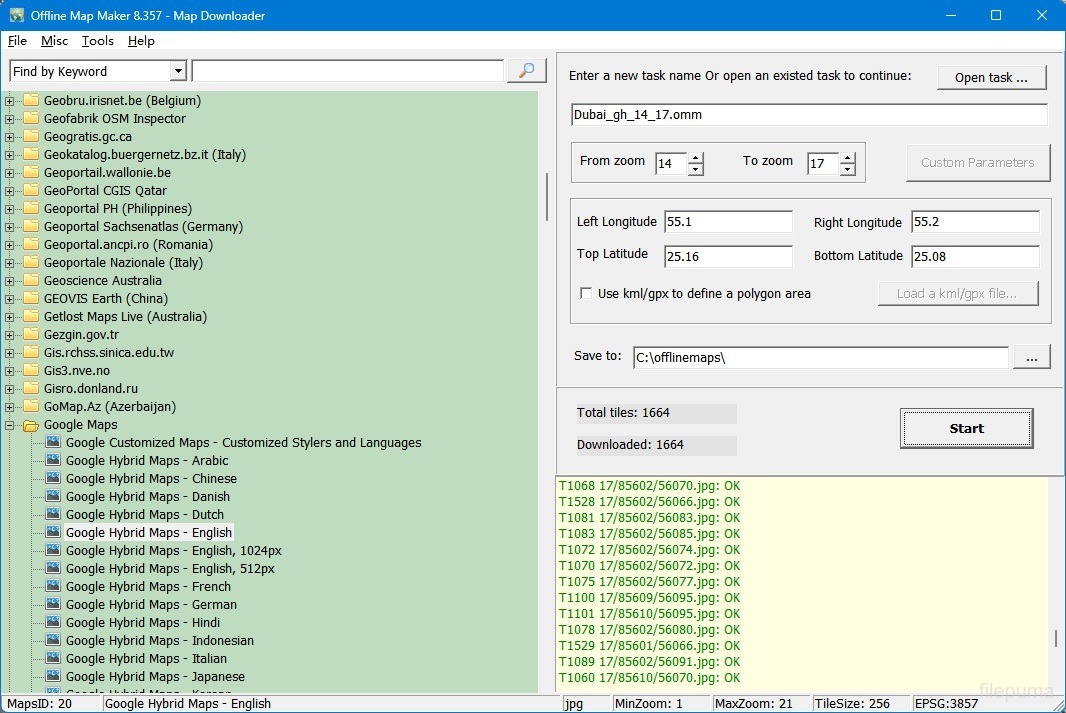
Task: Open the Find by Keyword dropdown
Action: pyautogui.click(x=178, y=72)
